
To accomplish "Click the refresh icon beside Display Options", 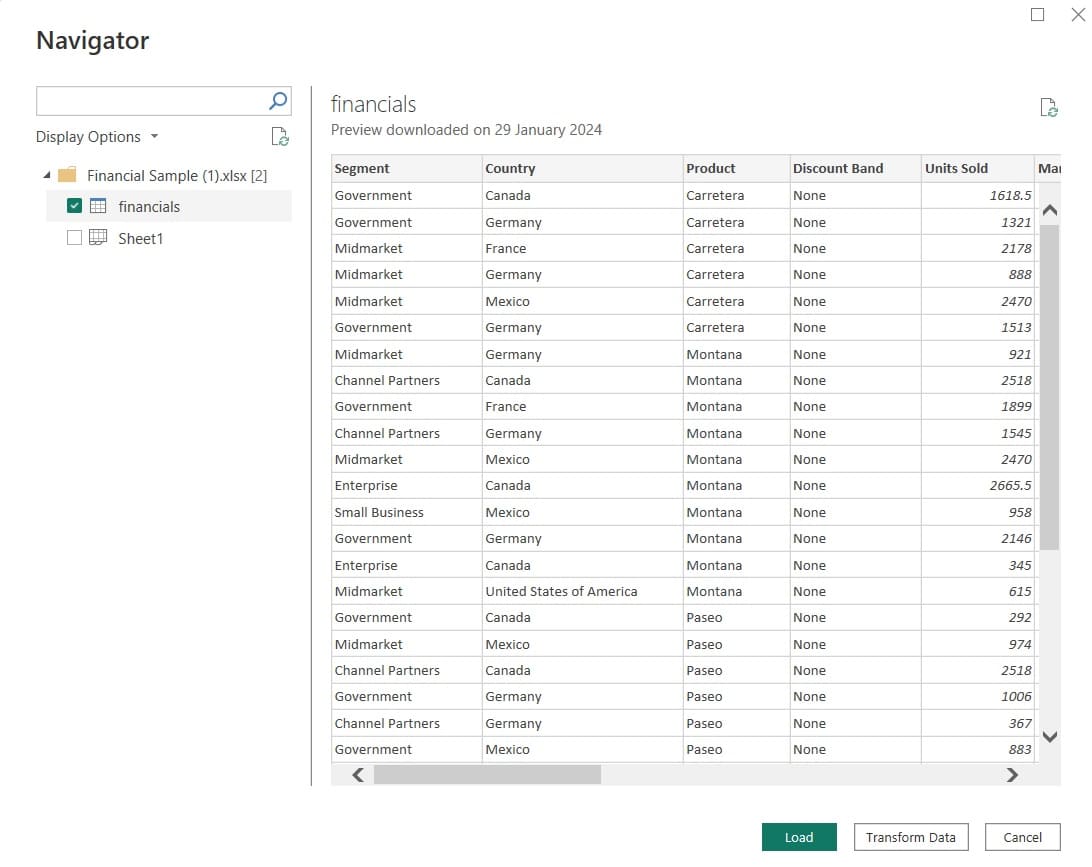I will 278,136.
